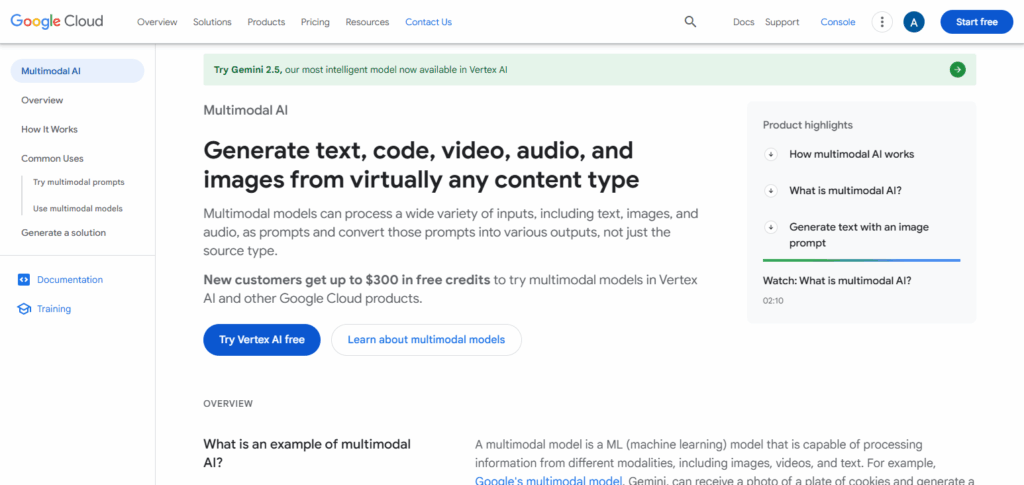1024x485 pixels.
Task: Select Overview in the left sidebar
Action: (42, 101)
